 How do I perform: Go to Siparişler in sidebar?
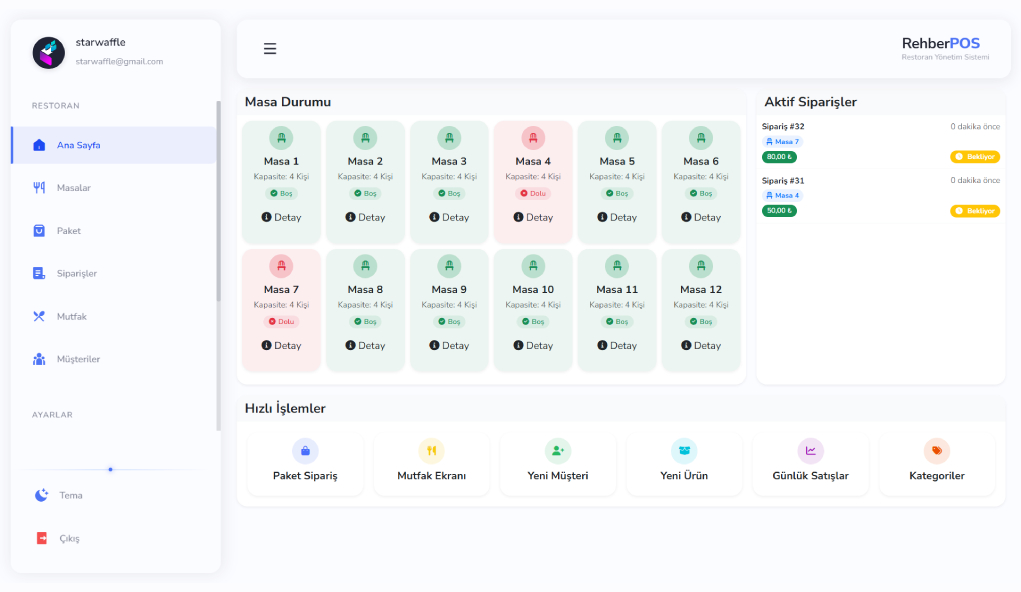tap(76, 273)
